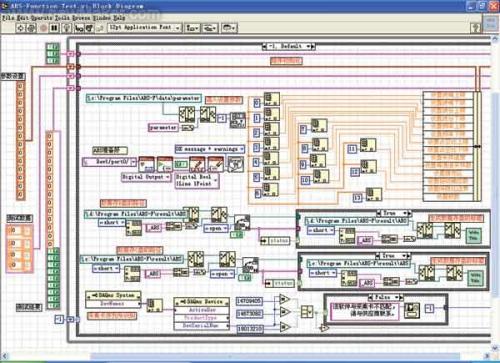Image resolution: width=500 pixels, height=363 pixels.
Task: Click the ProductType property row
Action: pyautogui.click(x=202, y=318)
